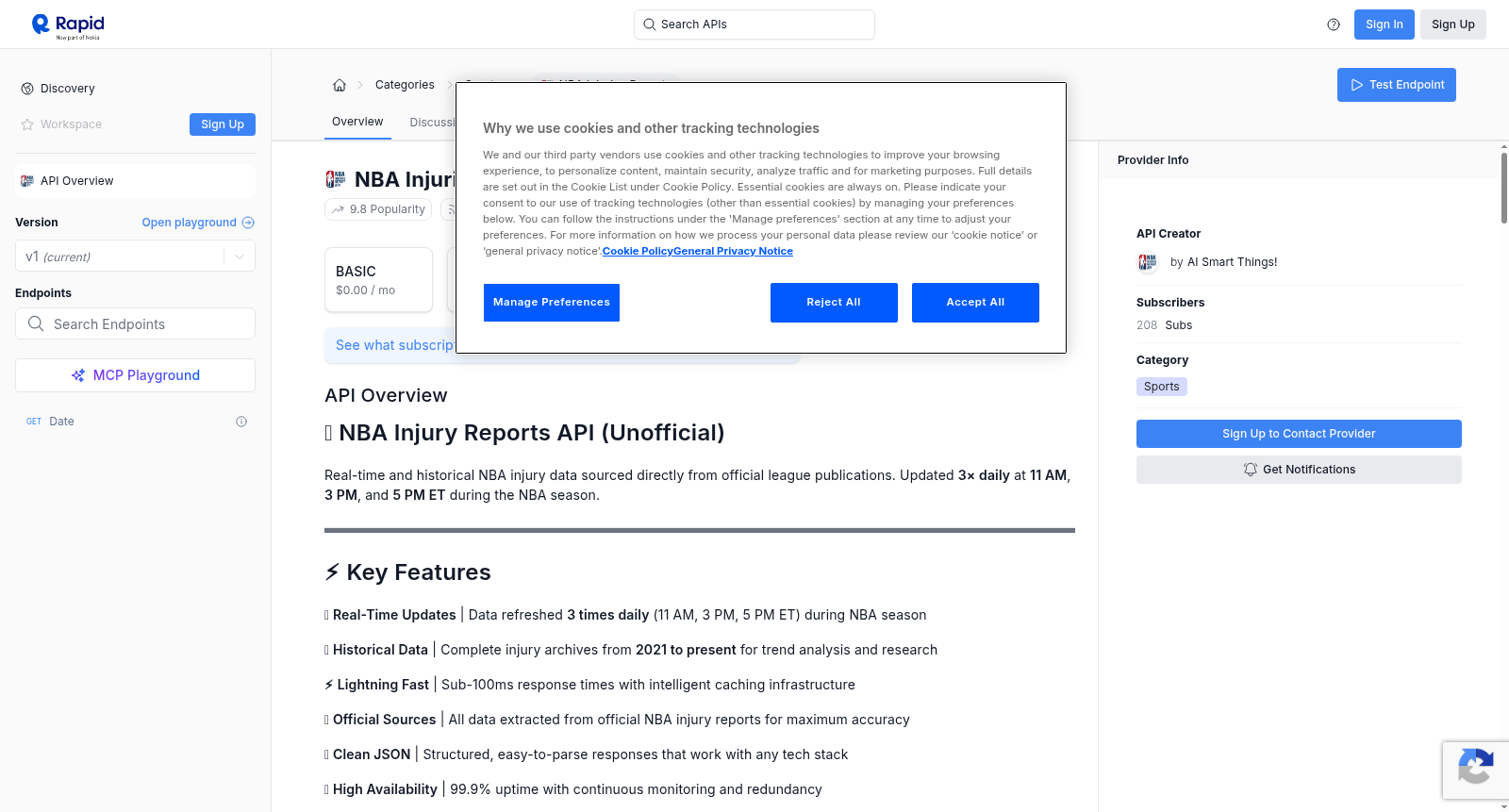The width and height of the screenshot is (1509, 812).
Task: Open the MCP Playground
Action: pos(135,375)
